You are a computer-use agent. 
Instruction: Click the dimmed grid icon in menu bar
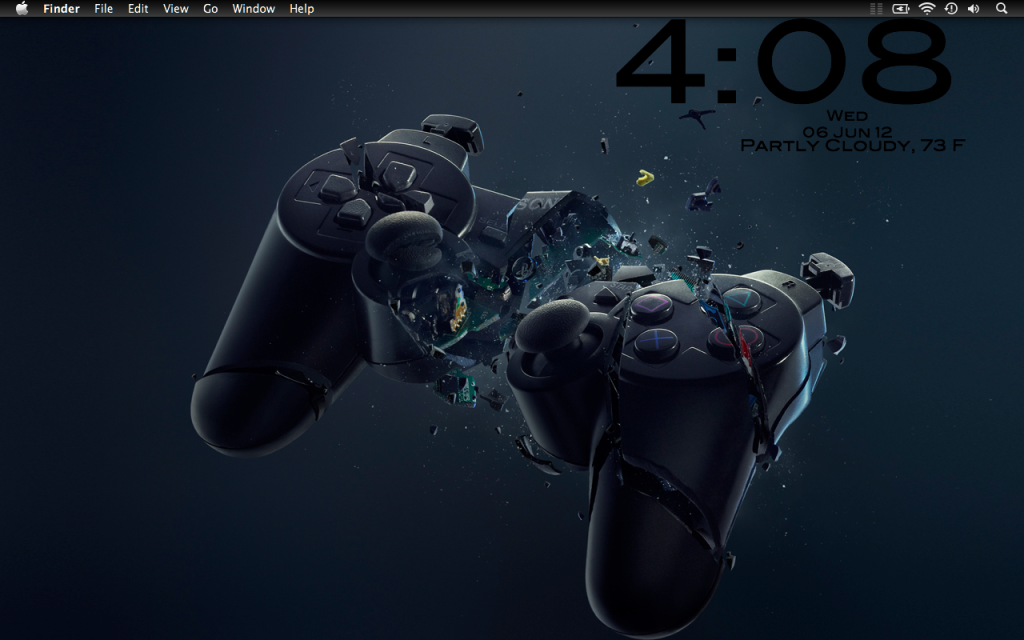click(x=876, y=8)
